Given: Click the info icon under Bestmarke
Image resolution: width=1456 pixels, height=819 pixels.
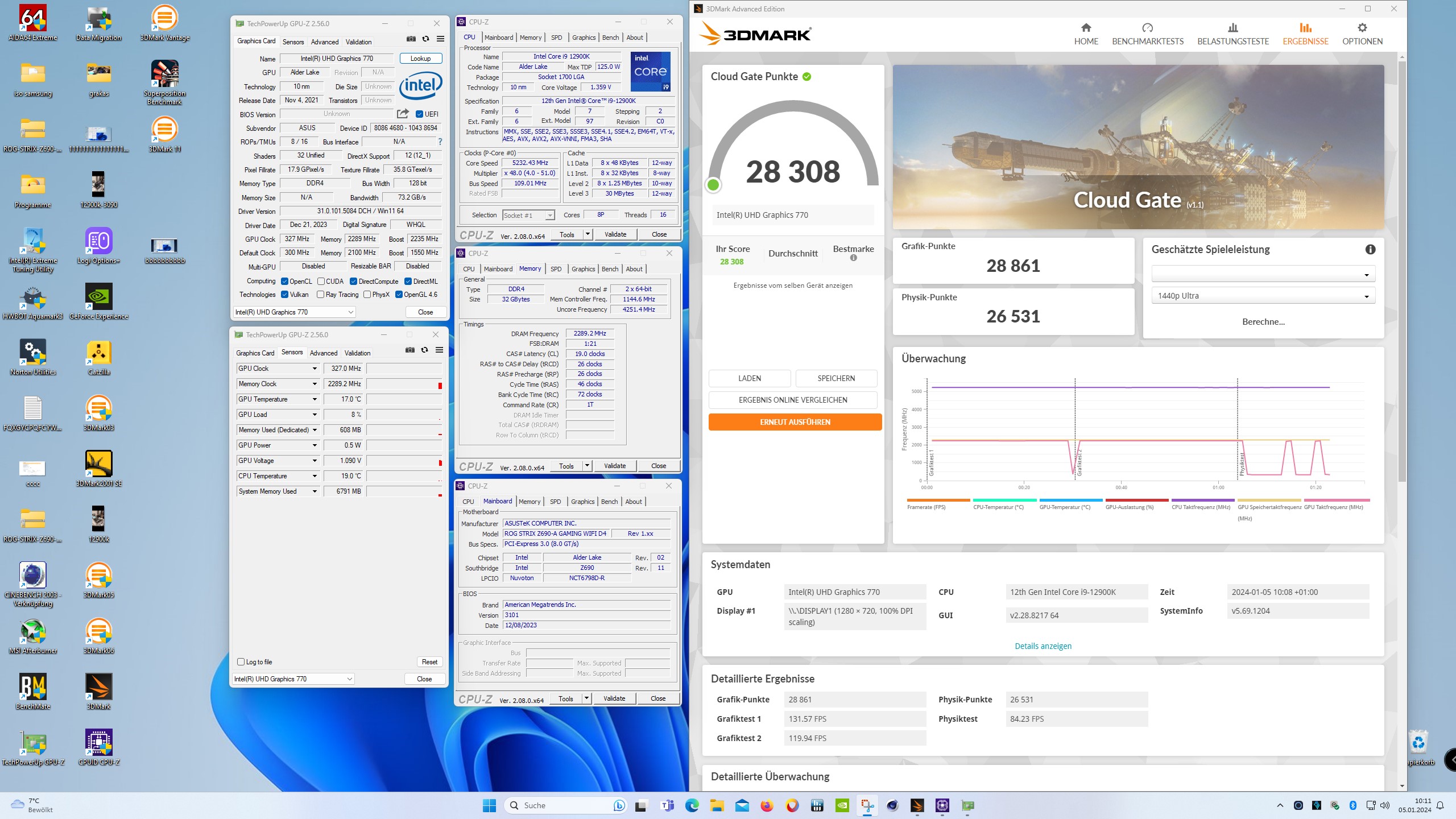Looking at the screenshot, I should [853, 258].
